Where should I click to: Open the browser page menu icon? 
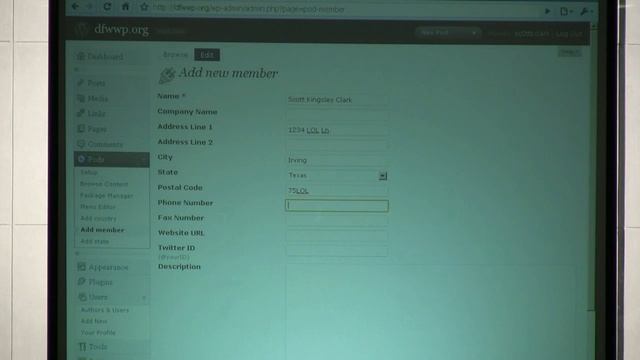point(565,11)
